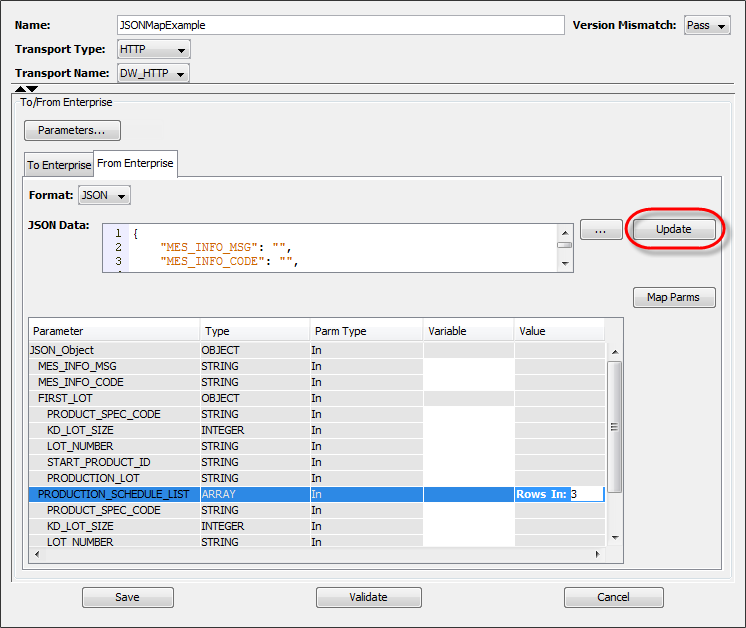Click in the Name text field
Screen dimensions: 746x628
point(340,25)
